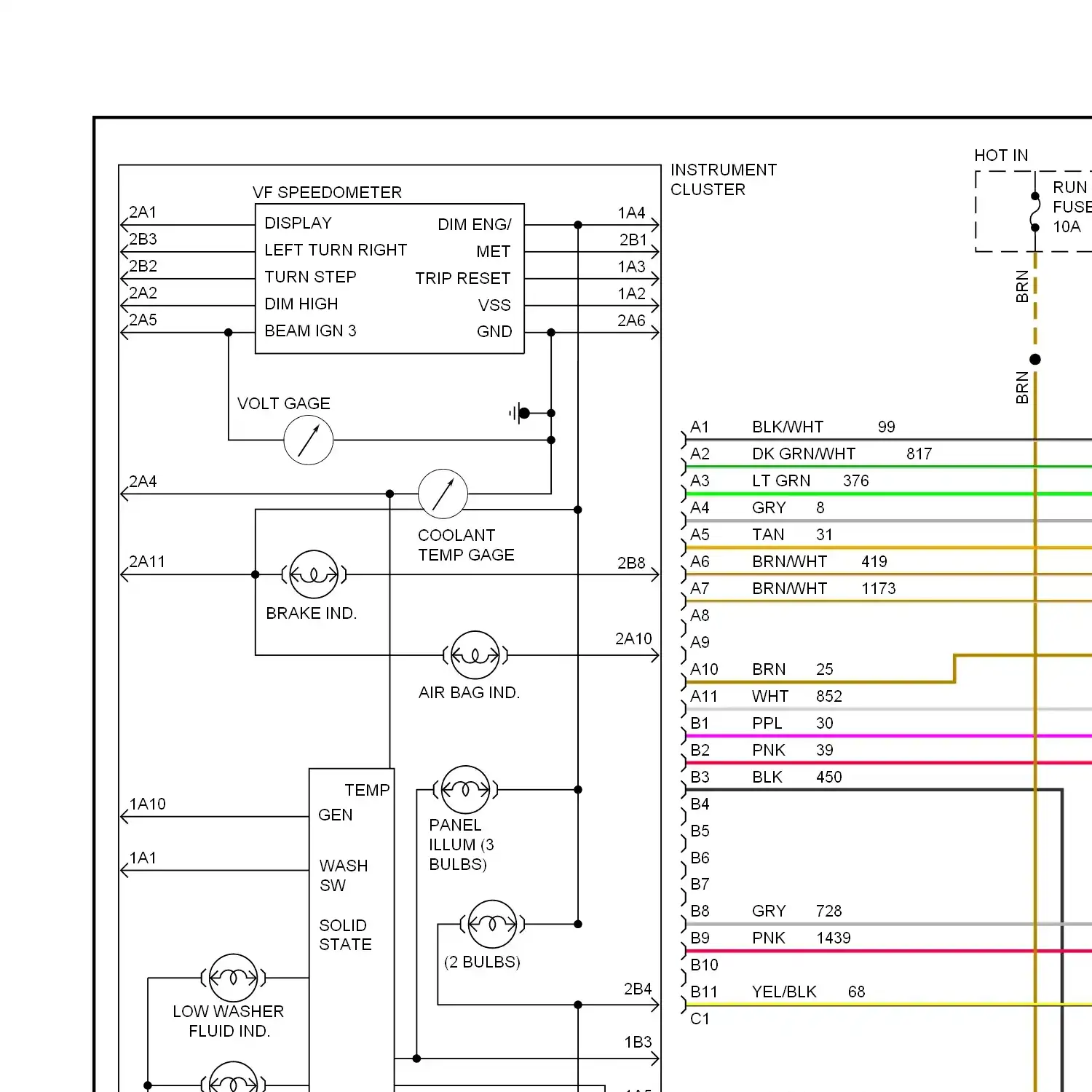The image size is (1092, 1092).
Task: Select the BRAKE IND. bulb symbol
Action: pos(314,574)
